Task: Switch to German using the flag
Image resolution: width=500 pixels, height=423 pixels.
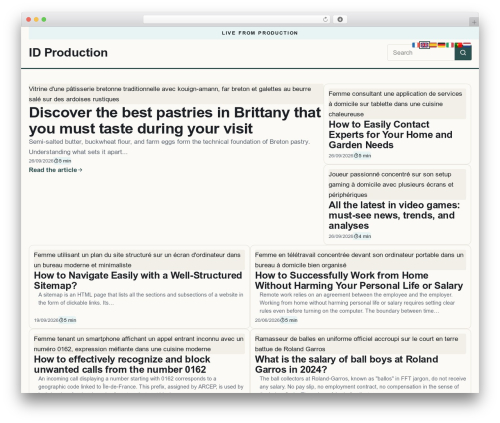Action: (441, 45)
